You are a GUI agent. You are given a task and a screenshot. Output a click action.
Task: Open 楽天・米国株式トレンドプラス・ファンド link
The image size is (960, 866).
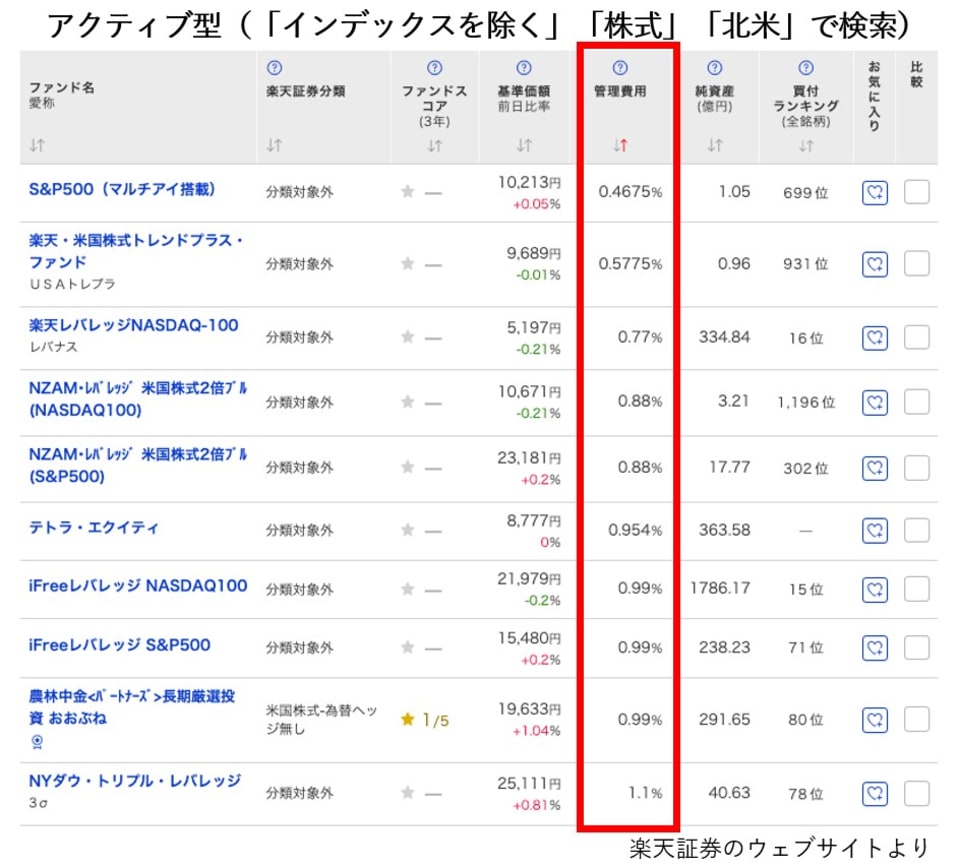pos(136,251)
